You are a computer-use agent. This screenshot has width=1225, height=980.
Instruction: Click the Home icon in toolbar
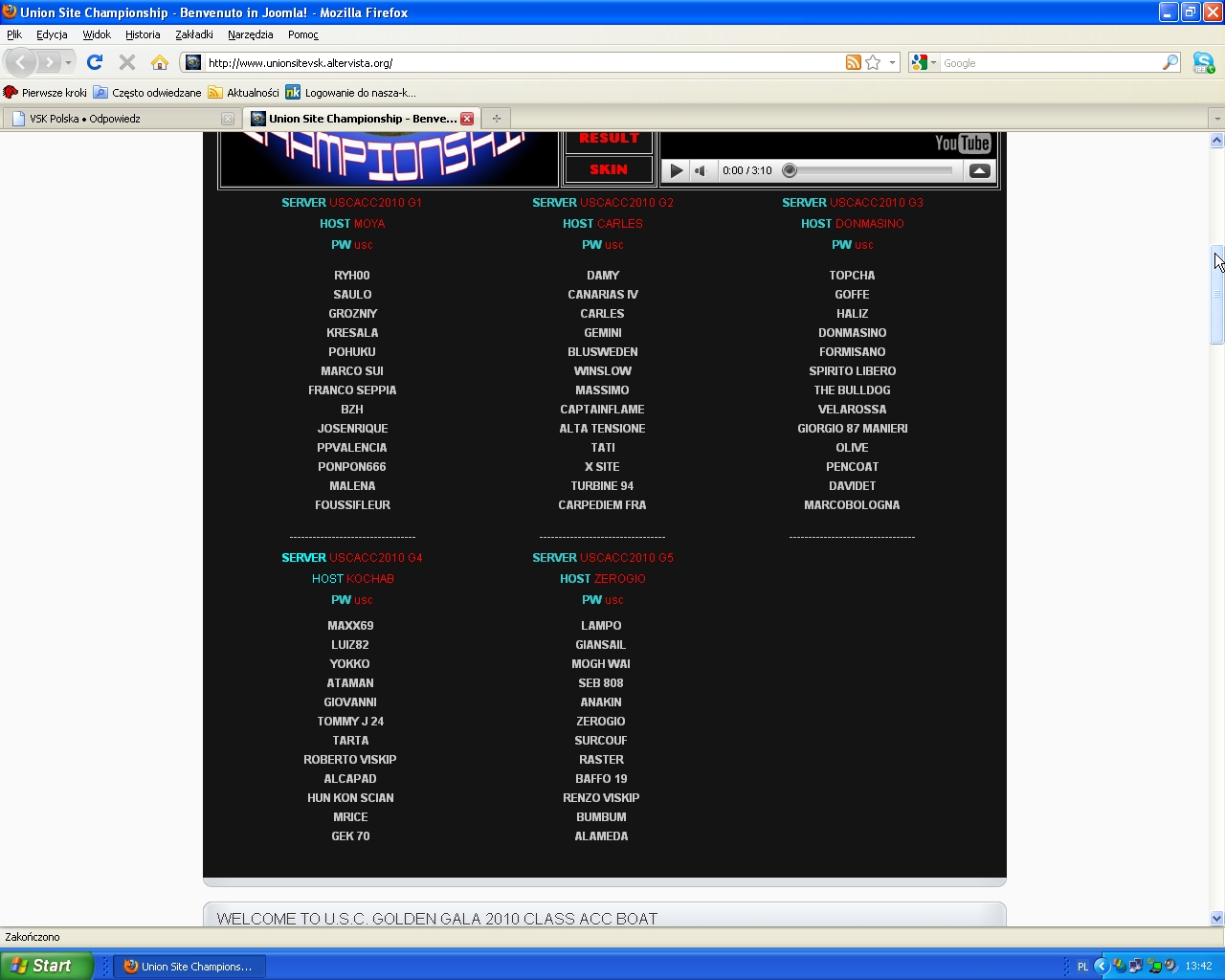(x=160, y=63)
